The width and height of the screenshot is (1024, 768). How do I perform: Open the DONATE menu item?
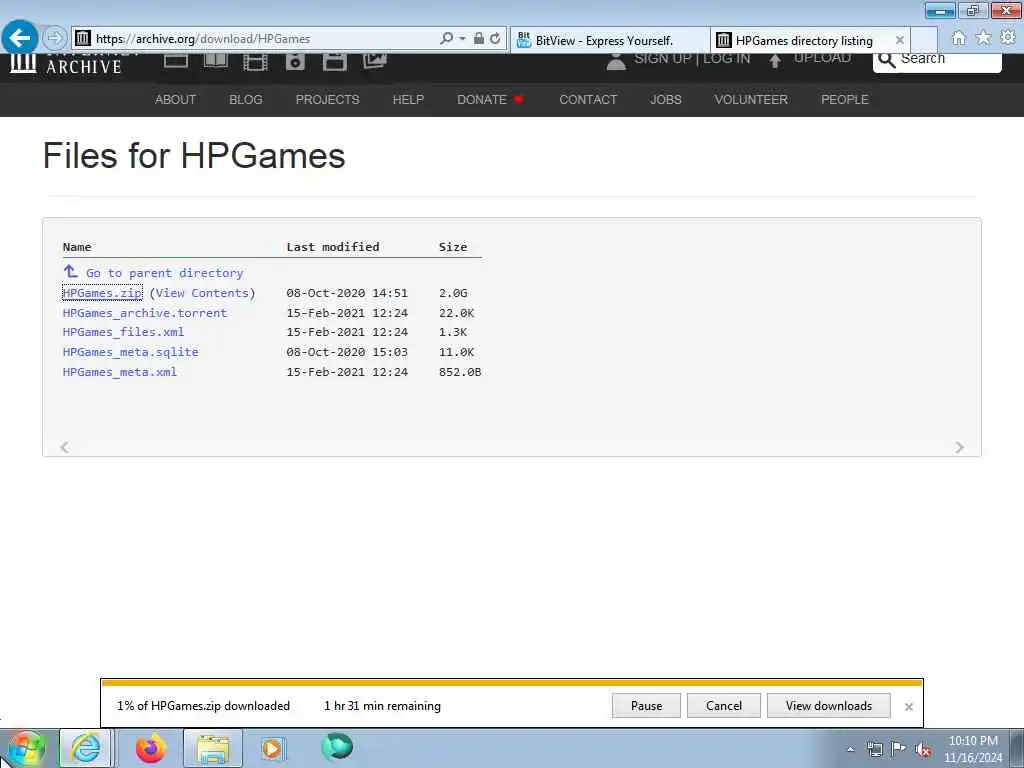point(490,99)
